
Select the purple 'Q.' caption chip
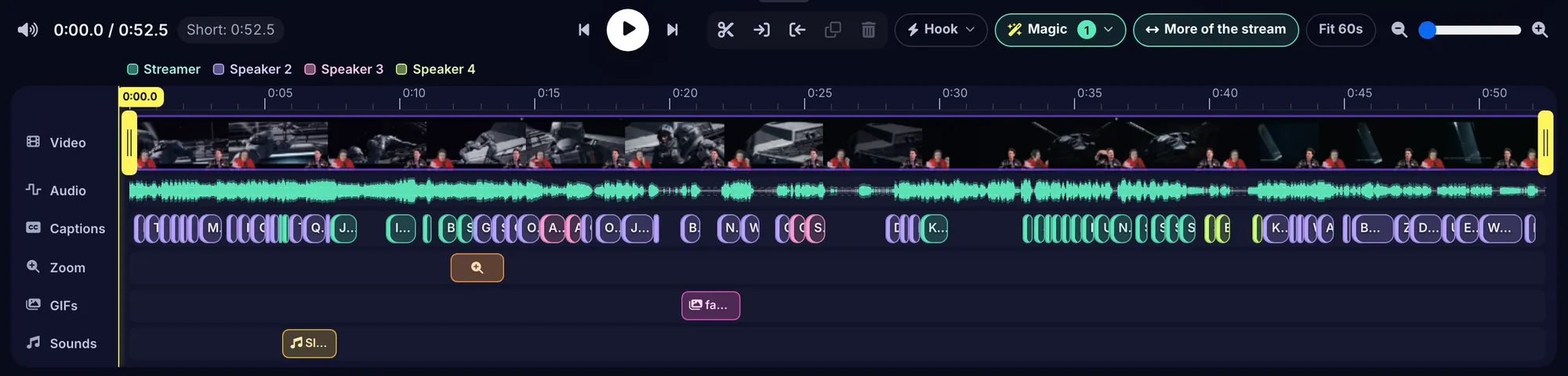316,228
